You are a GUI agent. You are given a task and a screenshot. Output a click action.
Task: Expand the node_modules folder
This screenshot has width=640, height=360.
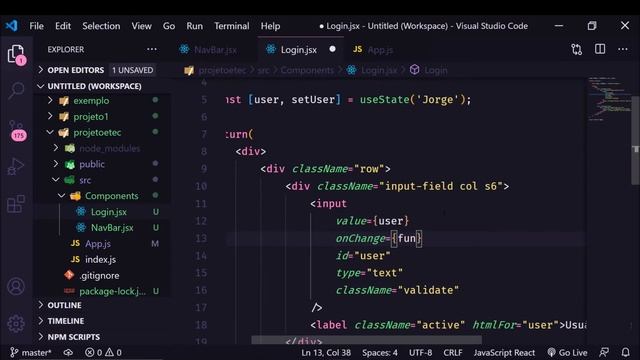pos(109,149)
